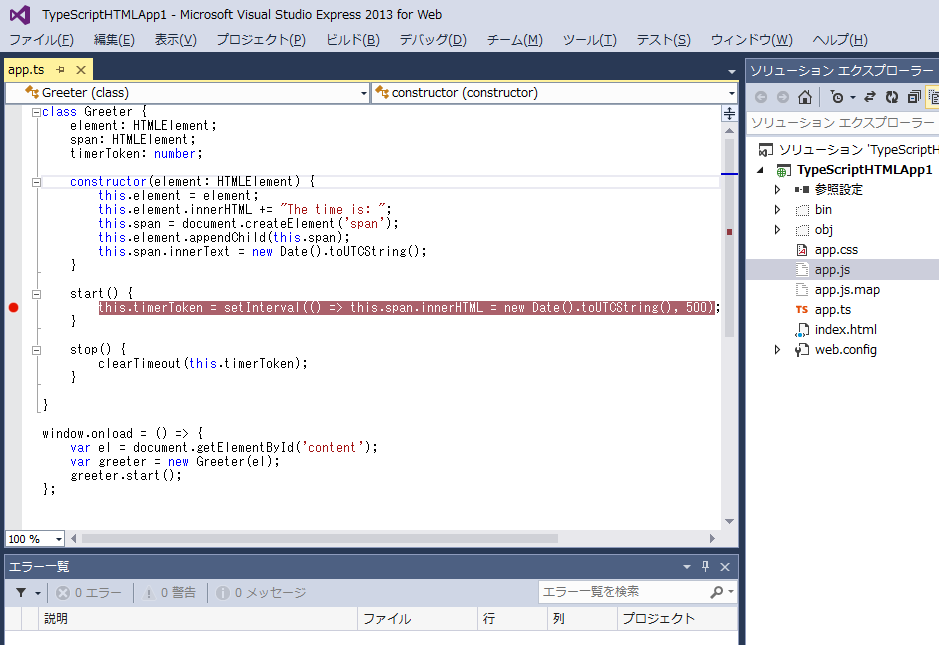
Task: Open the error list window options dropdown arrow
Action: 687,567
